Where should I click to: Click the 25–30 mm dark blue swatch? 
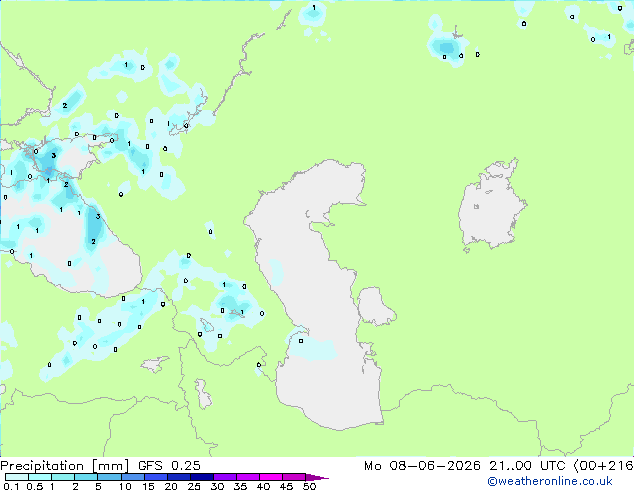click(201, 477)
